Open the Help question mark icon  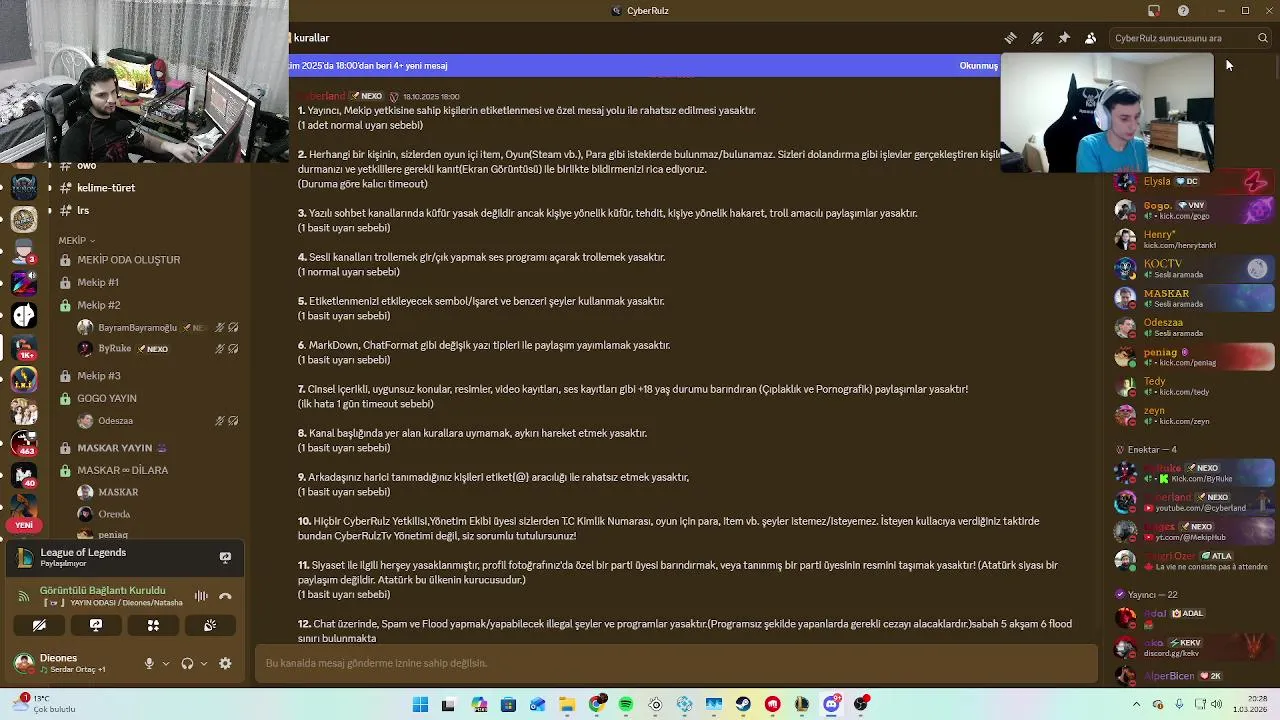click(x=1183, y=11)
